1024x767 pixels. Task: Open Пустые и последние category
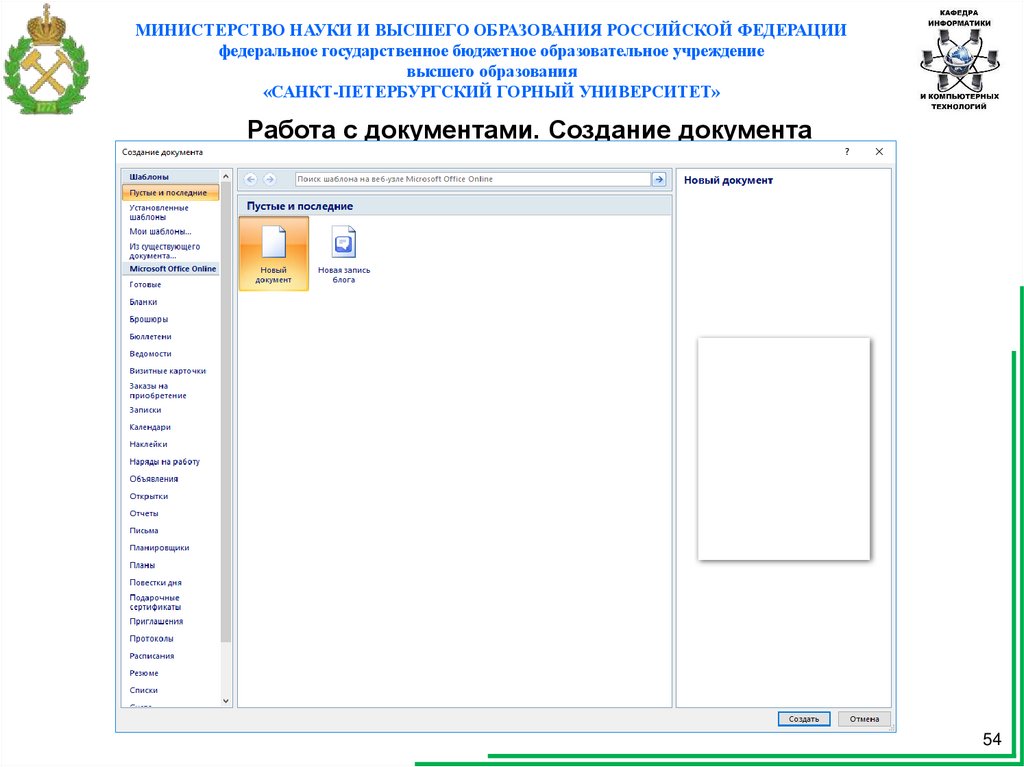click(168, 192)
